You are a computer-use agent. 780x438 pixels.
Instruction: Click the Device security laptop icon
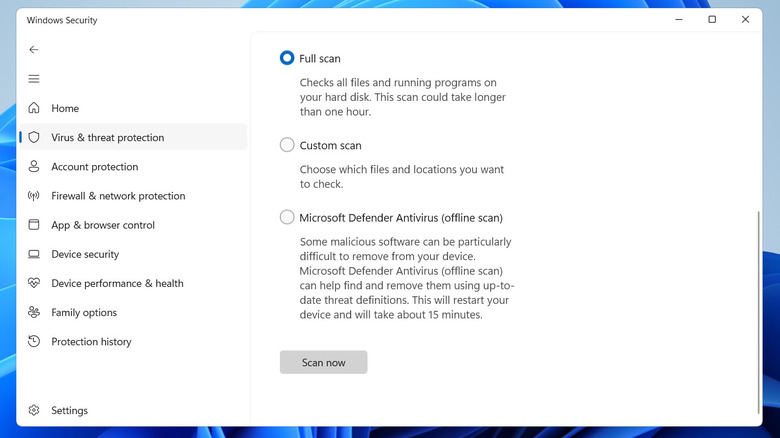[34, 254]
